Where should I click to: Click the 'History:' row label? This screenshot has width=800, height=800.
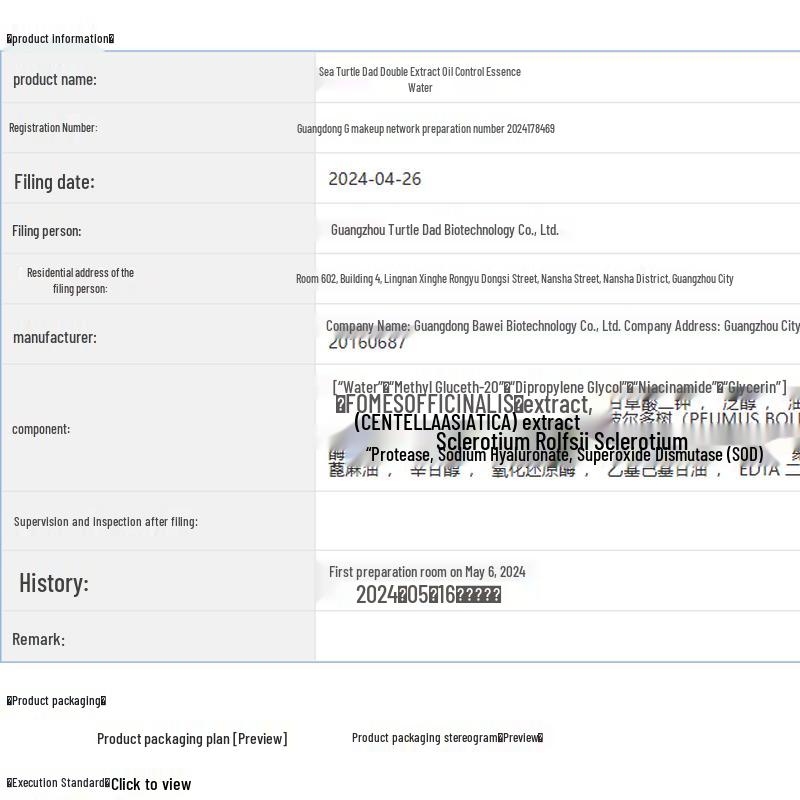[x=54, y=583]
